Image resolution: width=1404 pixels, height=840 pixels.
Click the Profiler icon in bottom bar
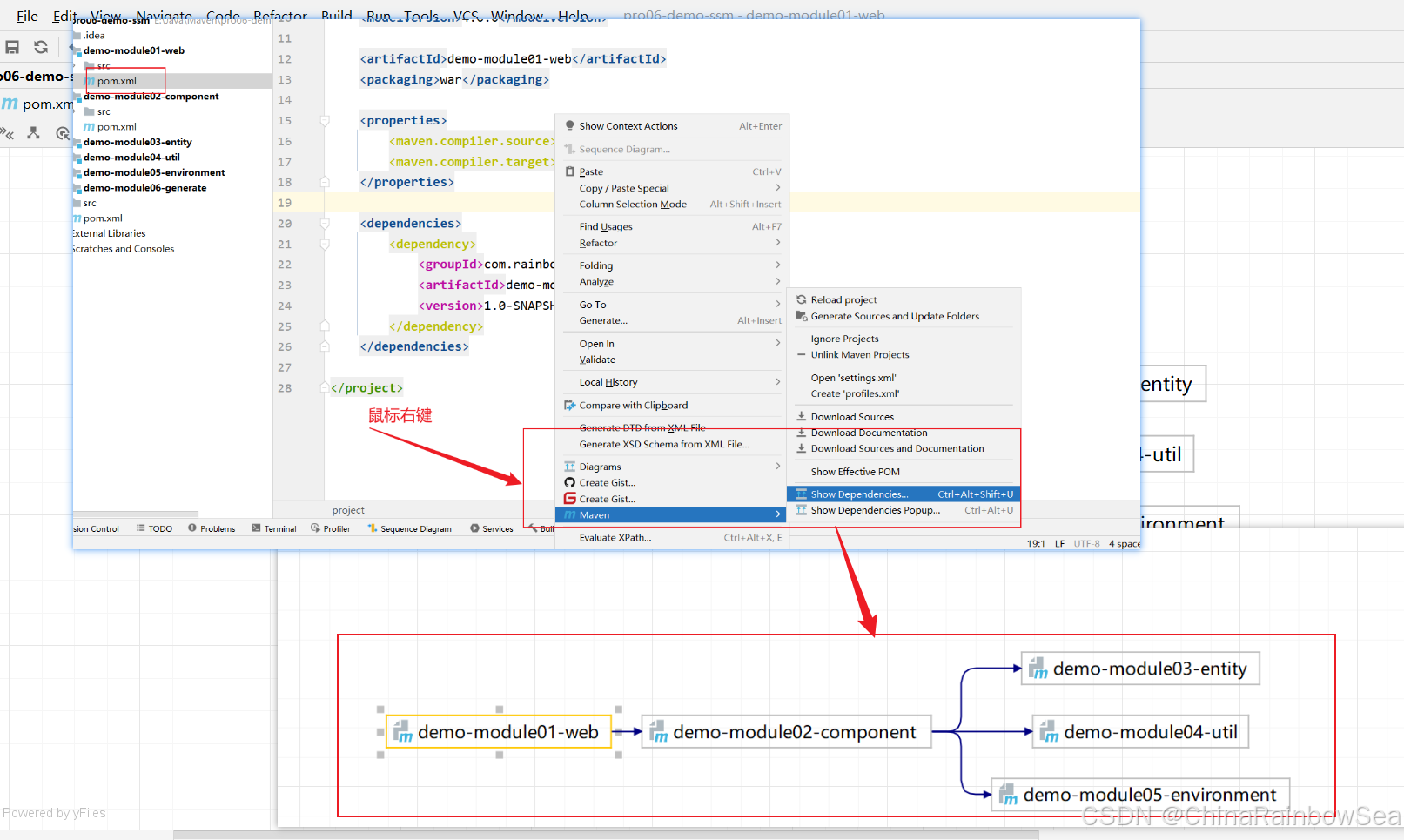coord(315,528)
